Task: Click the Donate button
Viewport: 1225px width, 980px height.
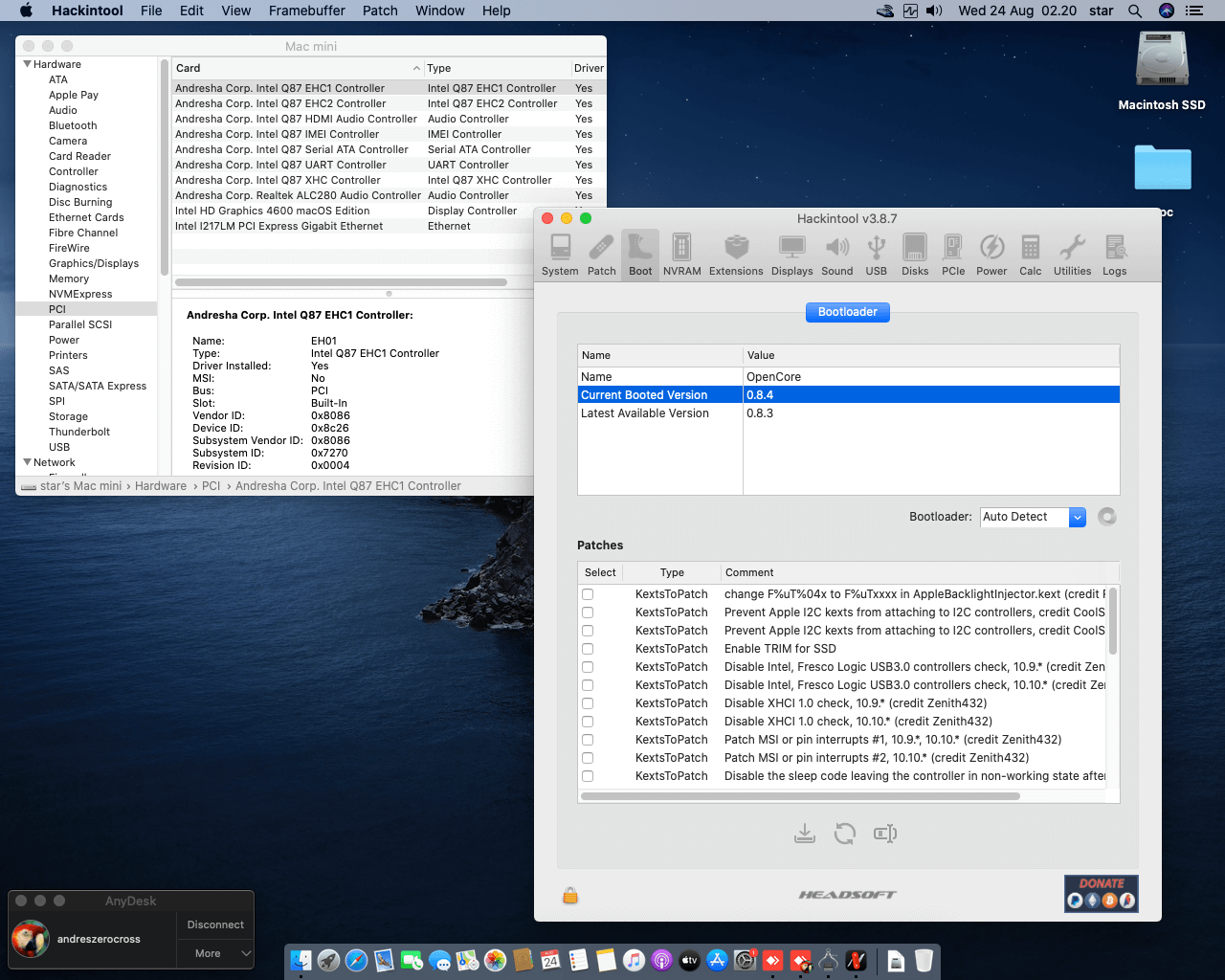Action: coord(1101,893)
